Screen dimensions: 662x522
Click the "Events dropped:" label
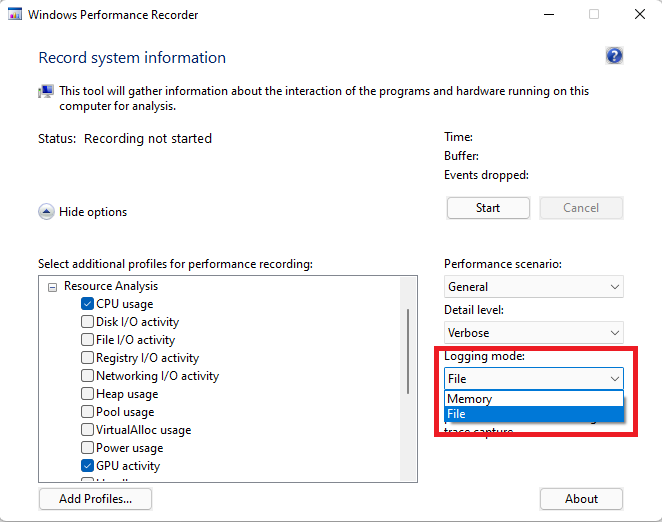[486, 175]
